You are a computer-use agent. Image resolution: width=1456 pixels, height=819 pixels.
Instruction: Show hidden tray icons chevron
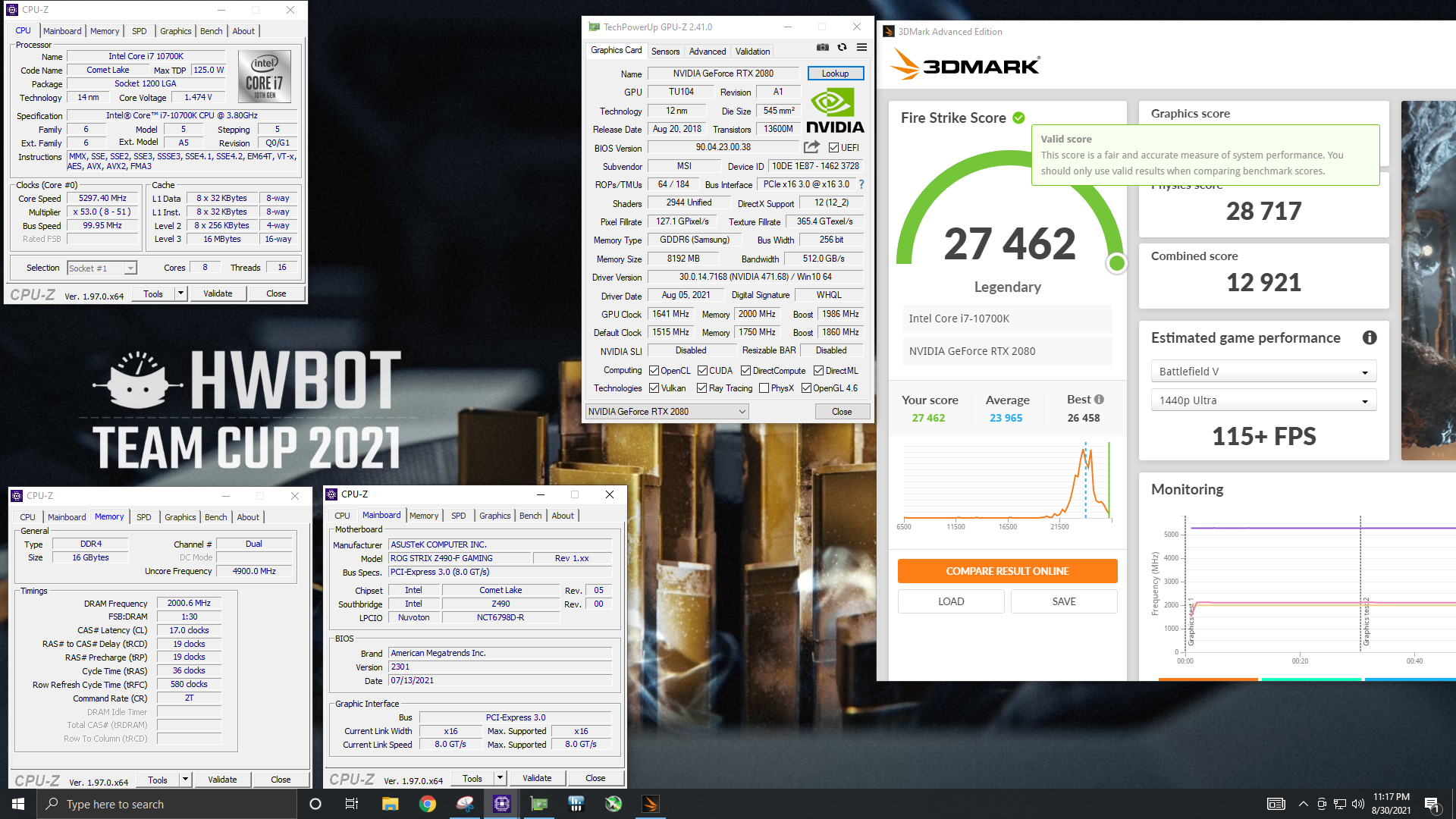[1303, 804]
